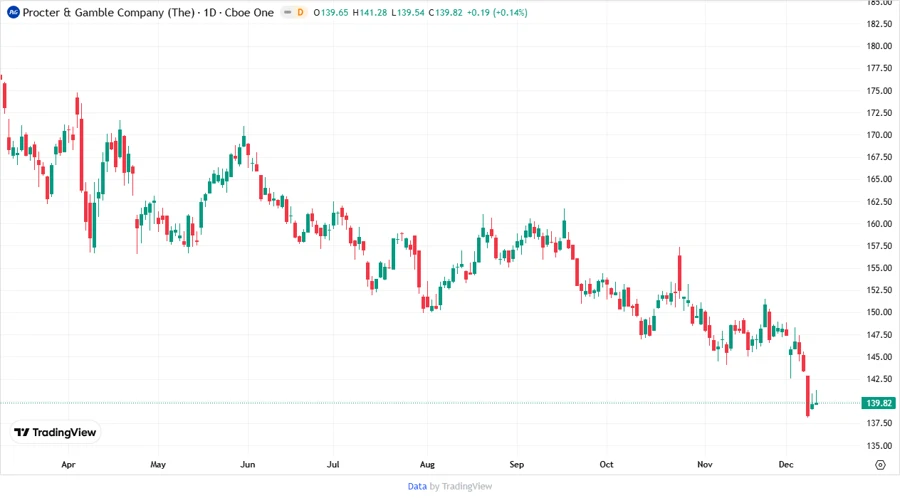Click the low value L139.54

(x=408, y=12)
